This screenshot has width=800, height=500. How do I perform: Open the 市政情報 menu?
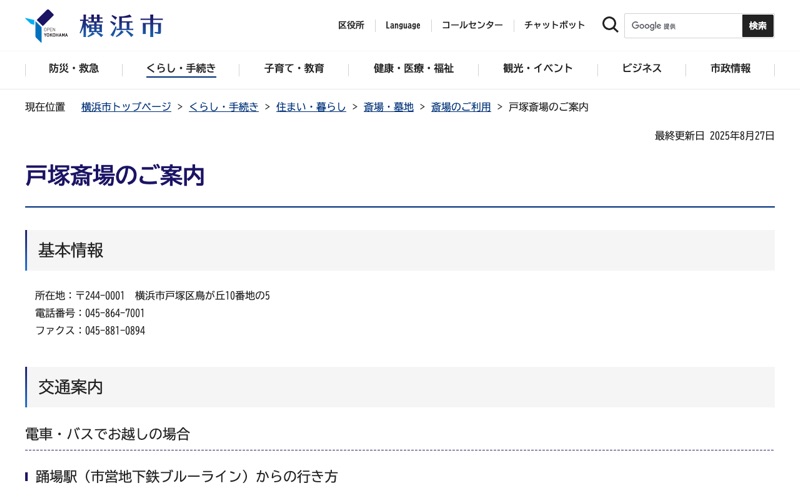point(730,68)
